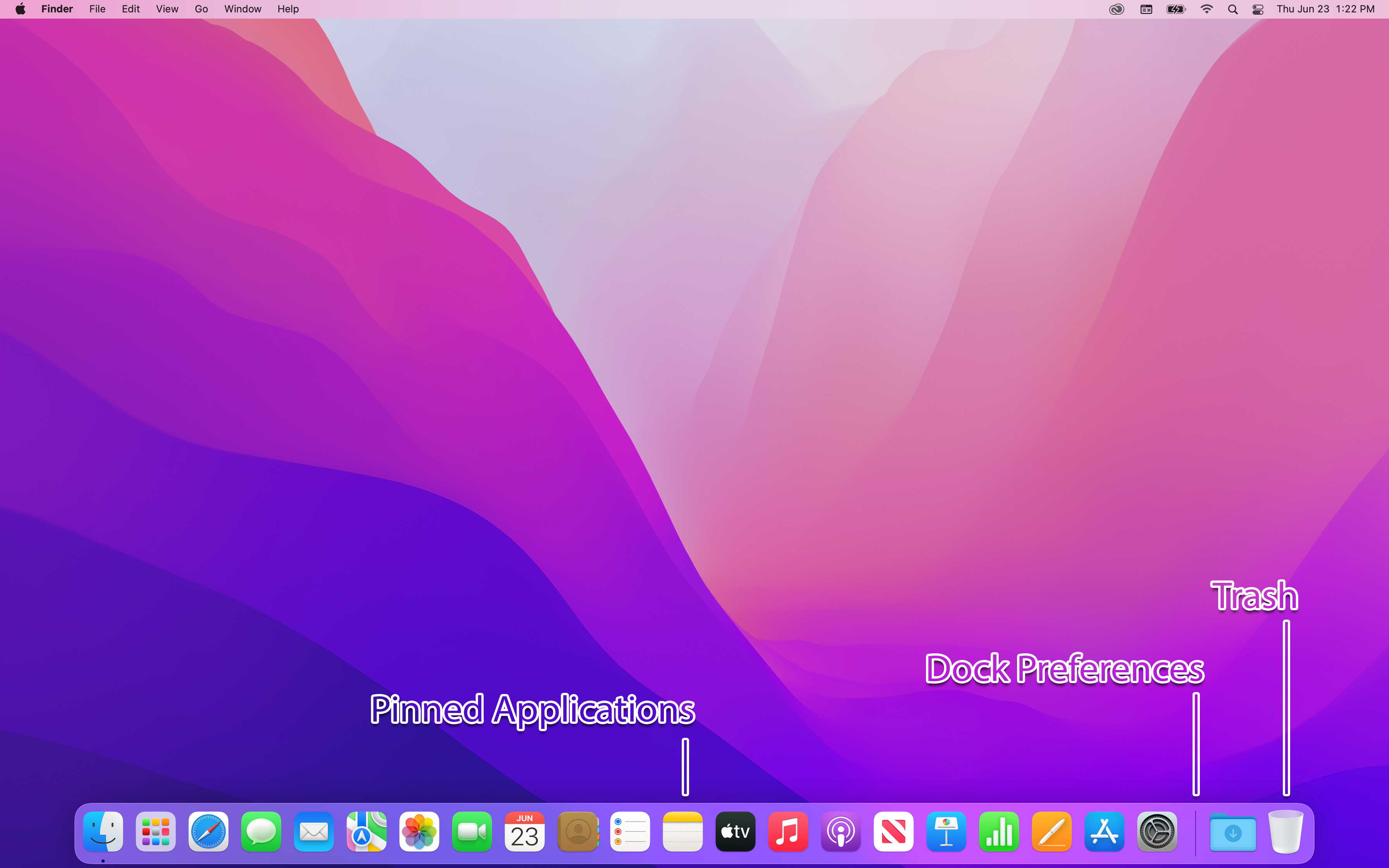
Task: Launch Keynote from the Dock
Action: [946, 831]
